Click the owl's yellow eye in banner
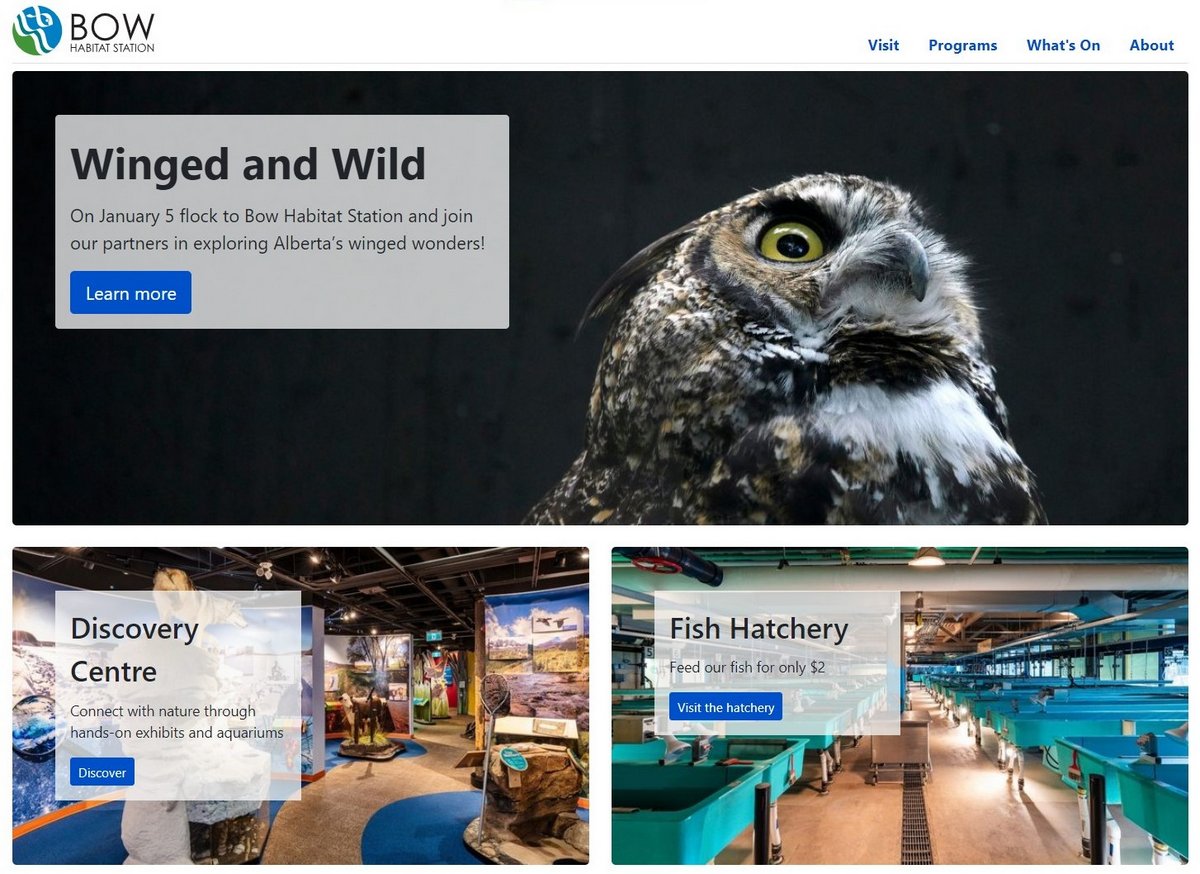 [791, 241]
